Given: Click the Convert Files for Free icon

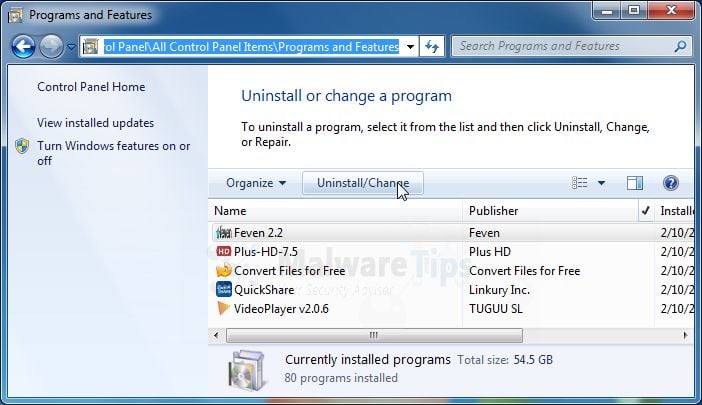Looking at the screenshot, I should 223,270.
